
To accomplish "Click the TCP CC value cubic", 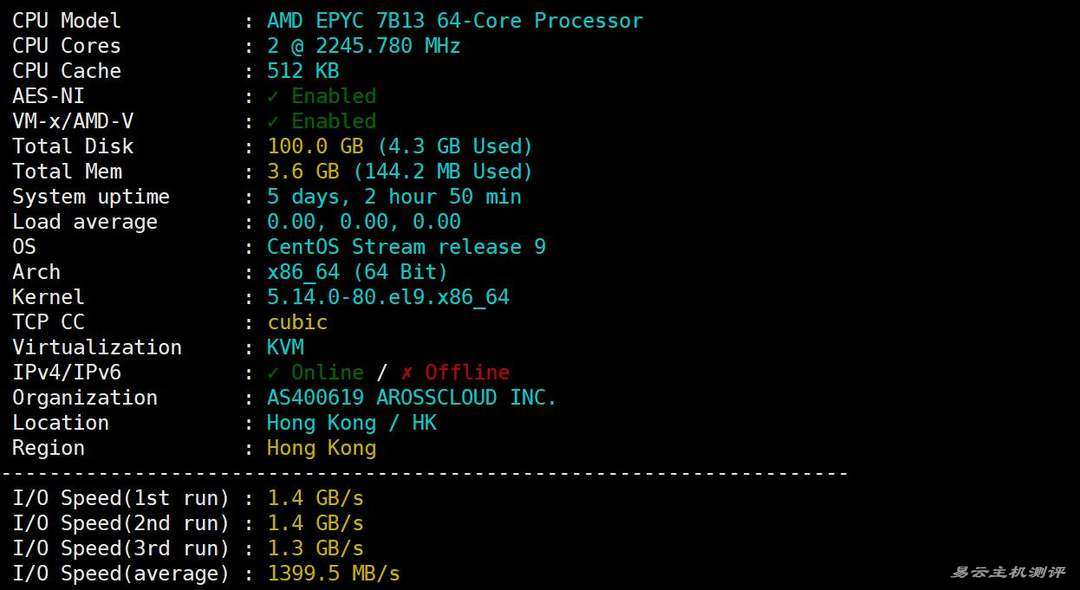I will (297, 322).
